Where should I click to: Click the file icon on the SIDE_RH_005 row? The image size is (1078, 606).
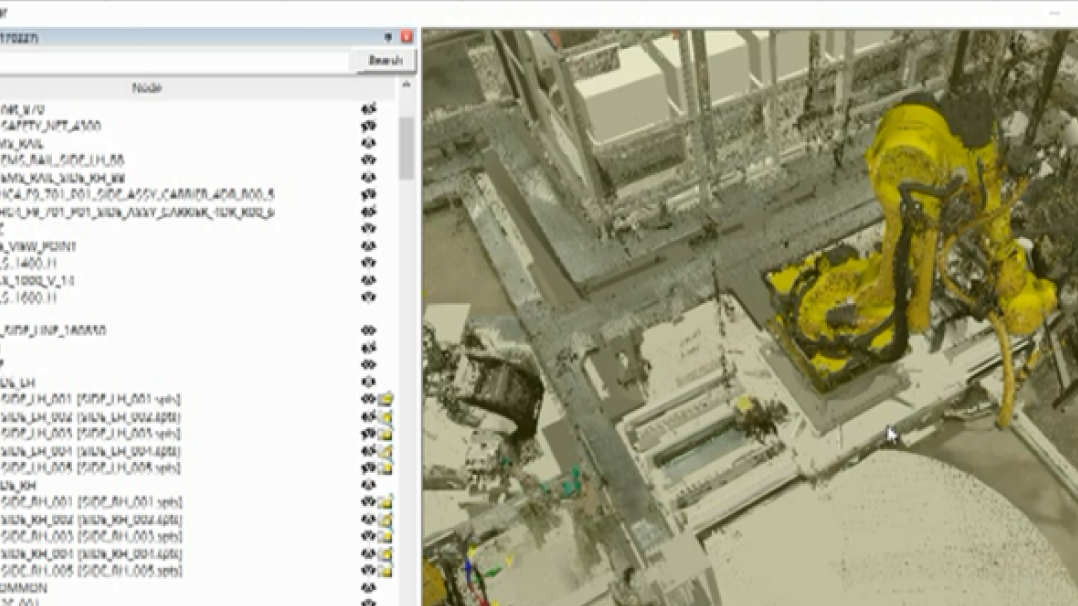click(x=386, y=570)
